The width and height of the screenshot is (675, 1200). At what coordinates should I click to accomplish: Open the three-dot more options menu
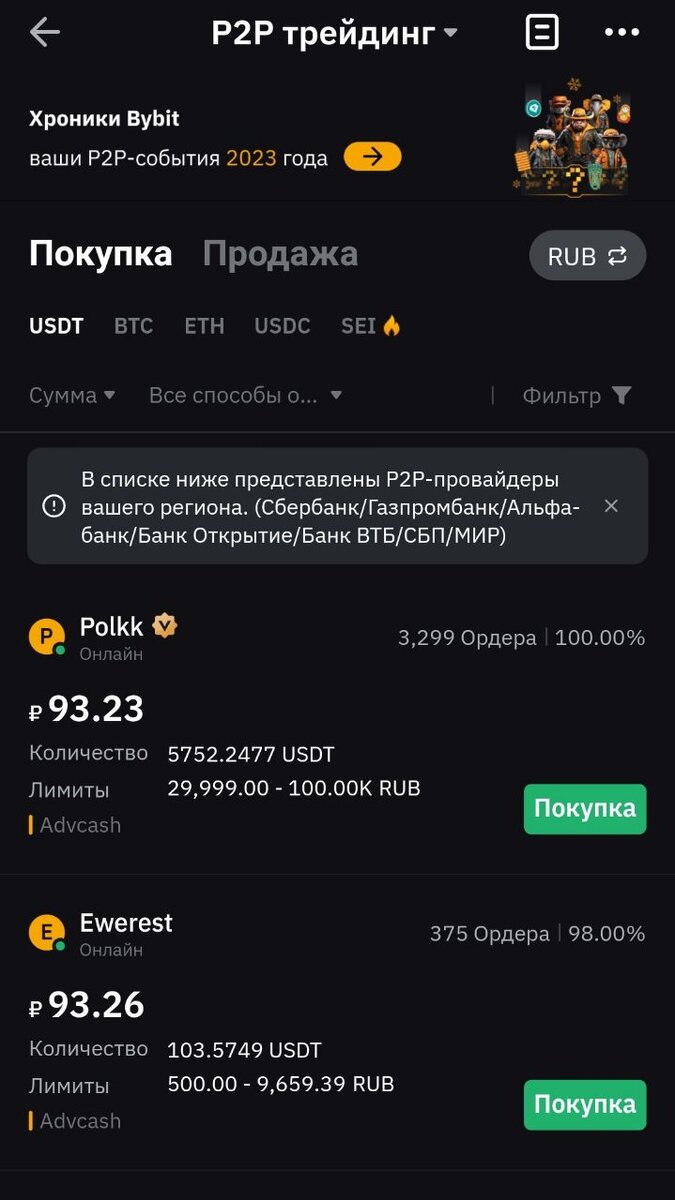click(621, 32)
